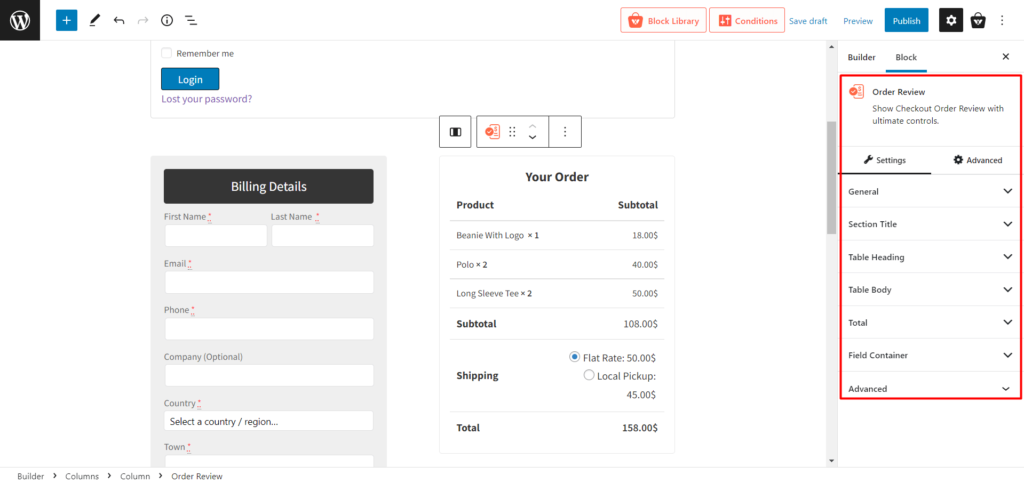Check the Remember me checkbox
Screen dimensions: 1024x483
coord(167,53)
